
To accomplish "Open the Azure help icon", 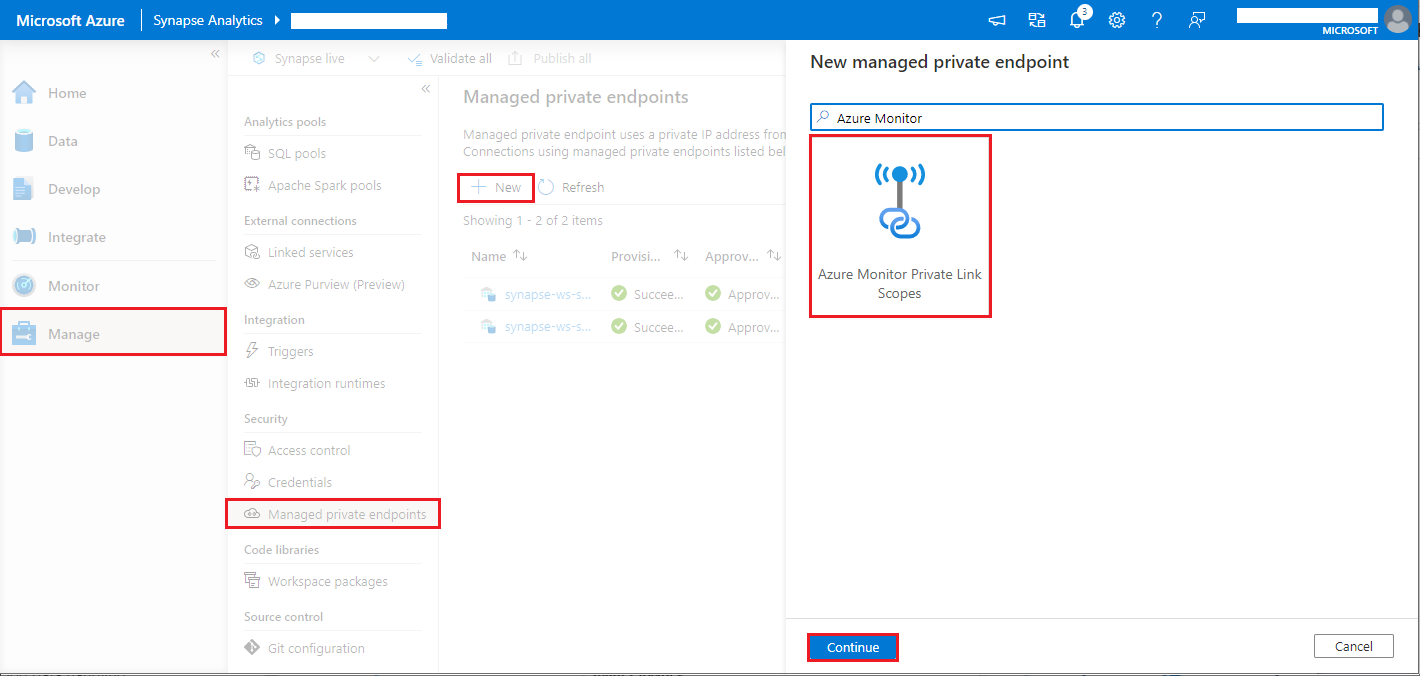I will click(1156, 20).
